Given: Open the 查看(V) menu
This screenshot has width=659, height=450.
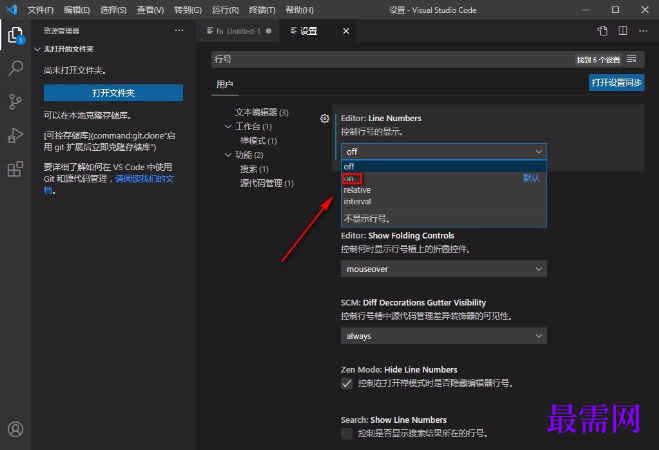Looking at the screenshot, I should (150, 10).
